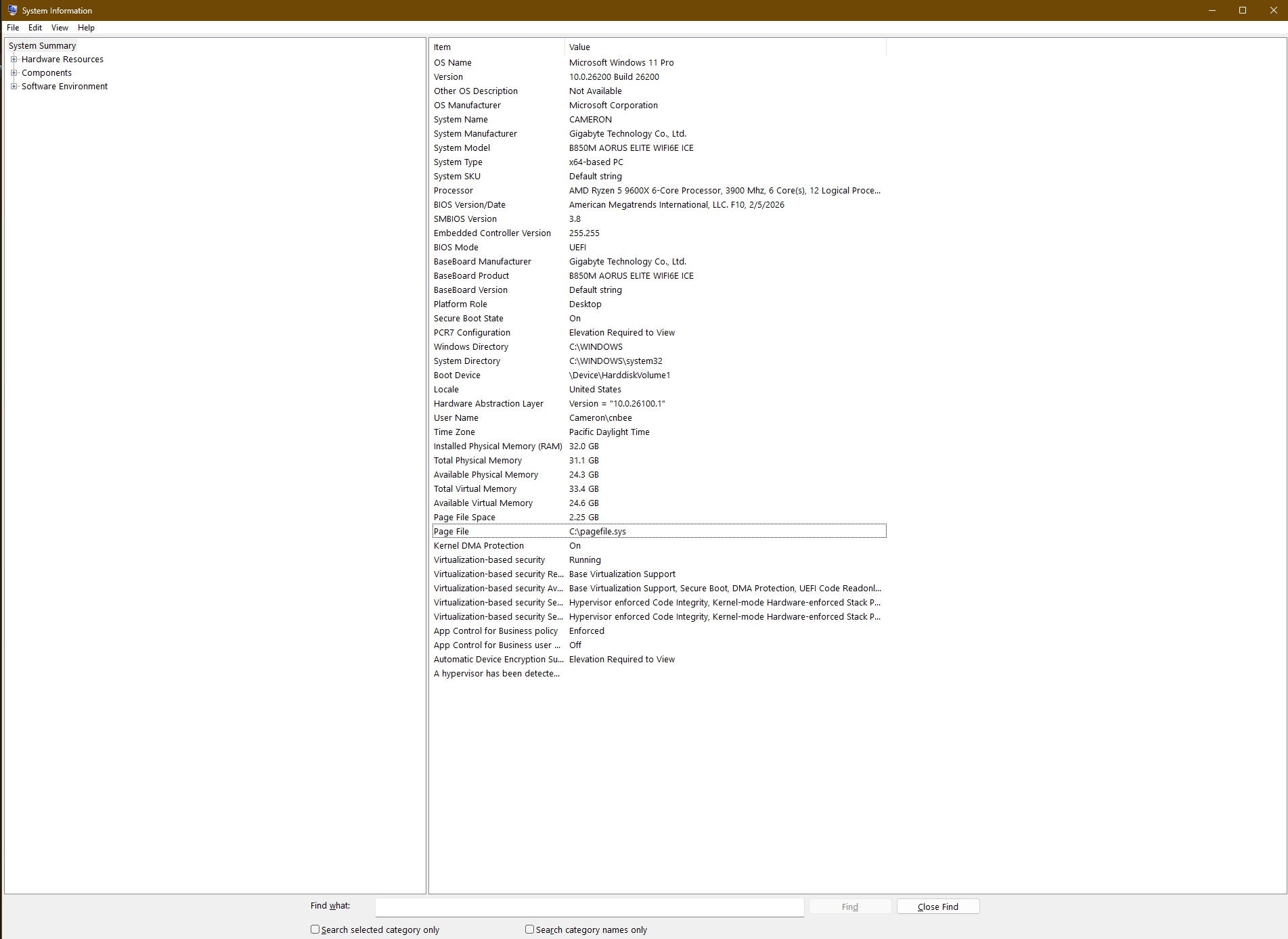
Task: Select the Version row label
Action: point(449,77)
